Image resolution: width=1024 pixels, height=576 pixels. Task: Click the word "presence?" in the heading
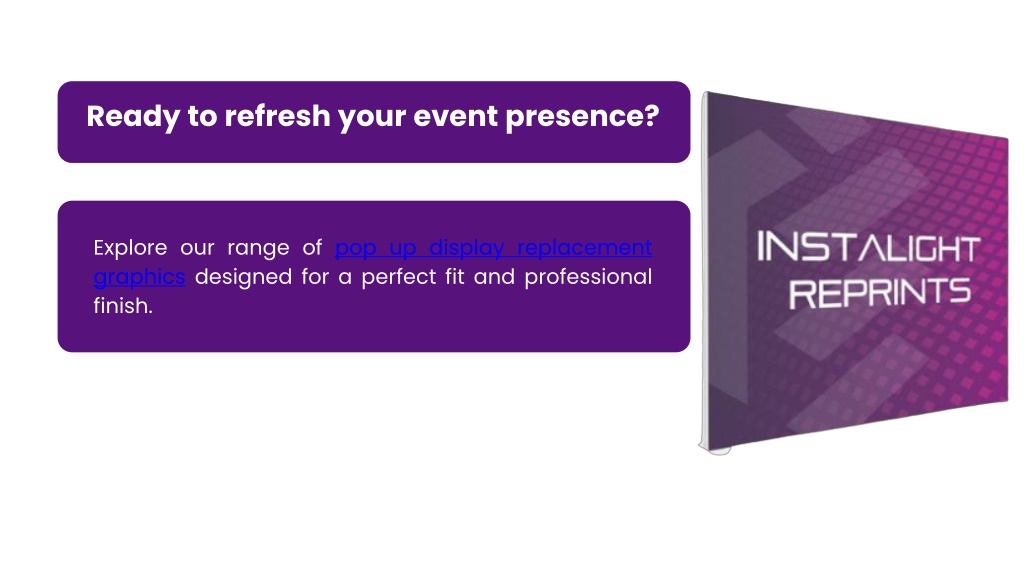[x=582, y=117]
